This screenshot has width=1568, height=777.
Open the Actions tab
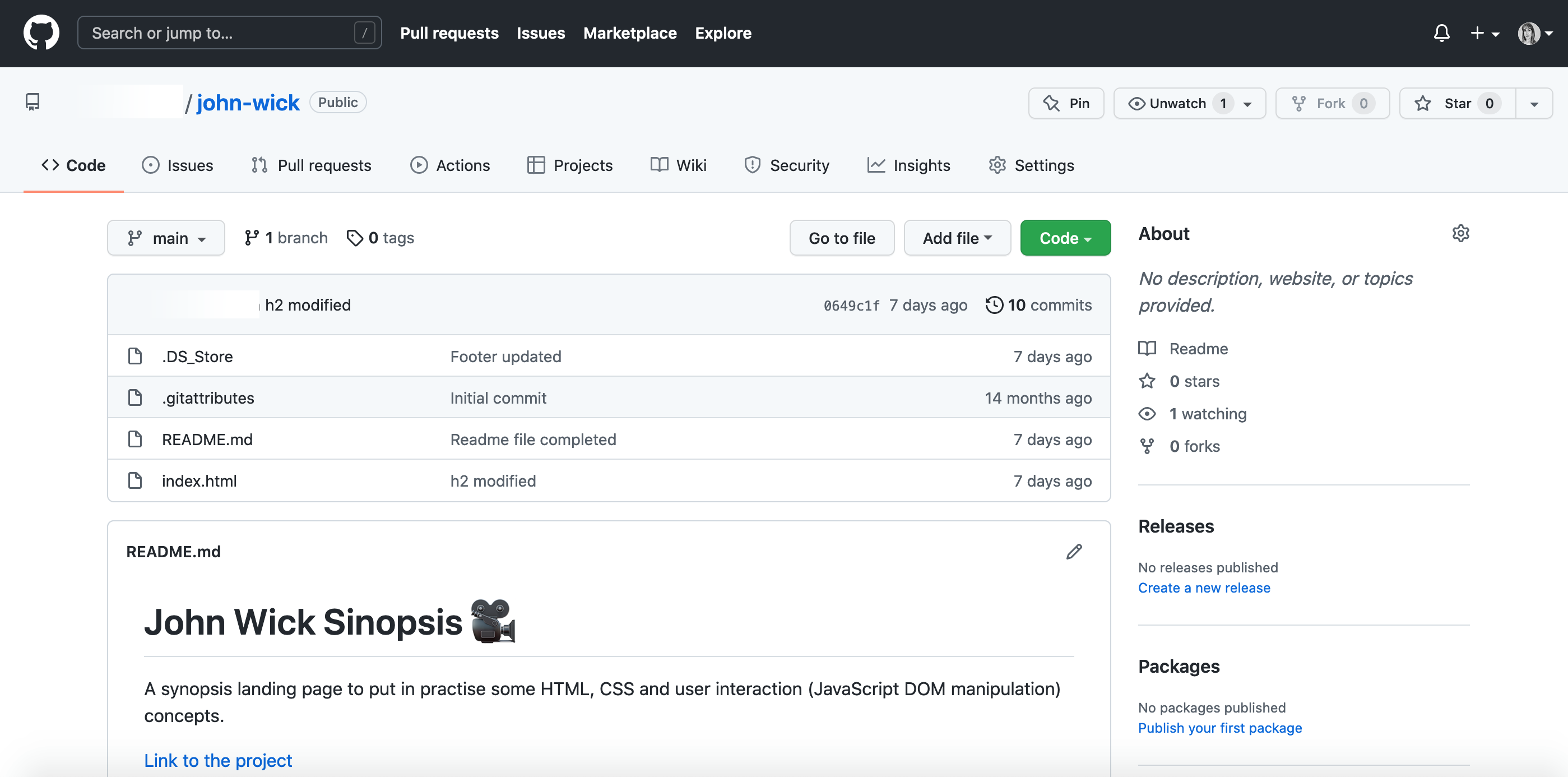coord(450,164)
